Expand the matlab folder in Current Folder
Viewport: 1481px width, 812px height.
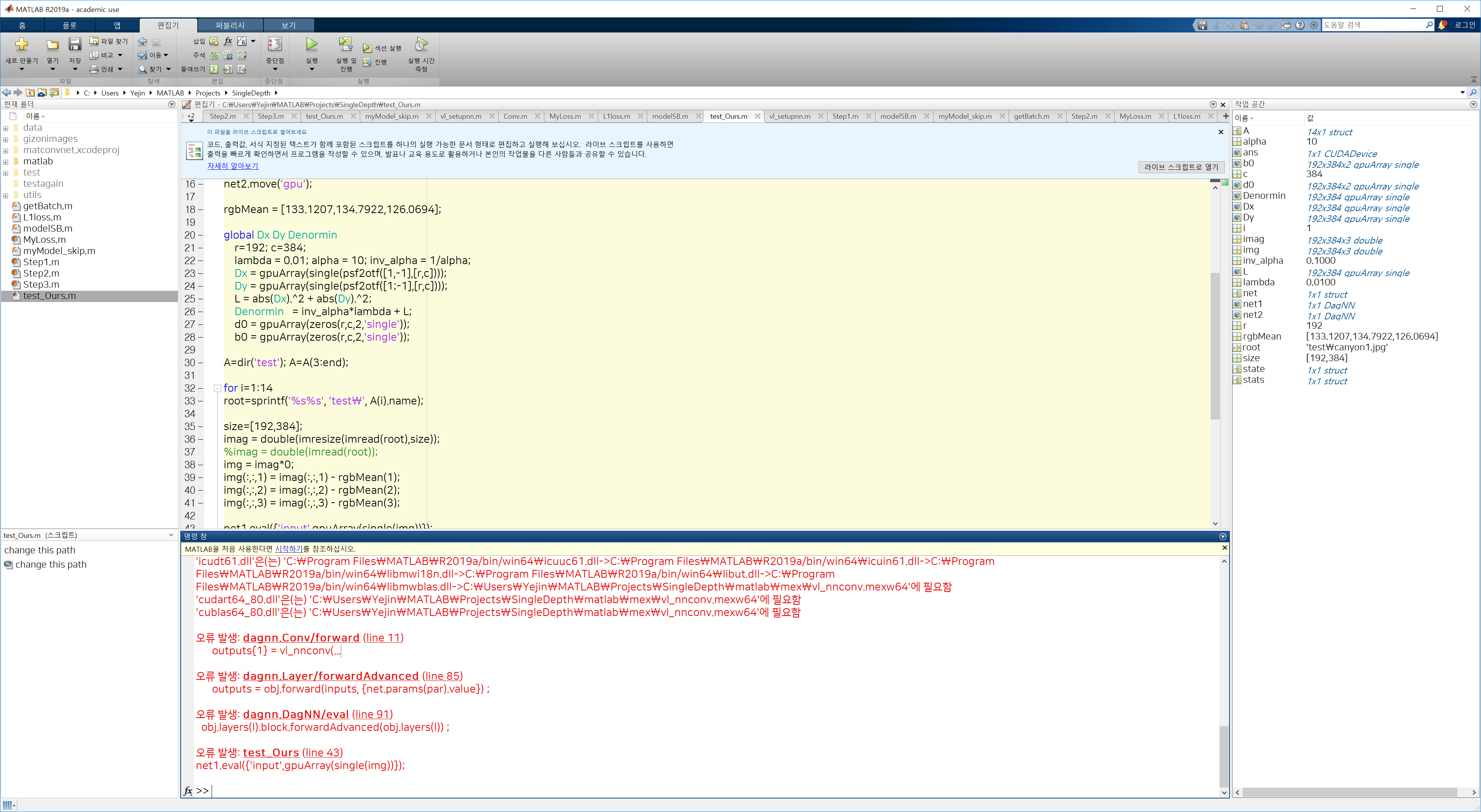coord(6,162)
